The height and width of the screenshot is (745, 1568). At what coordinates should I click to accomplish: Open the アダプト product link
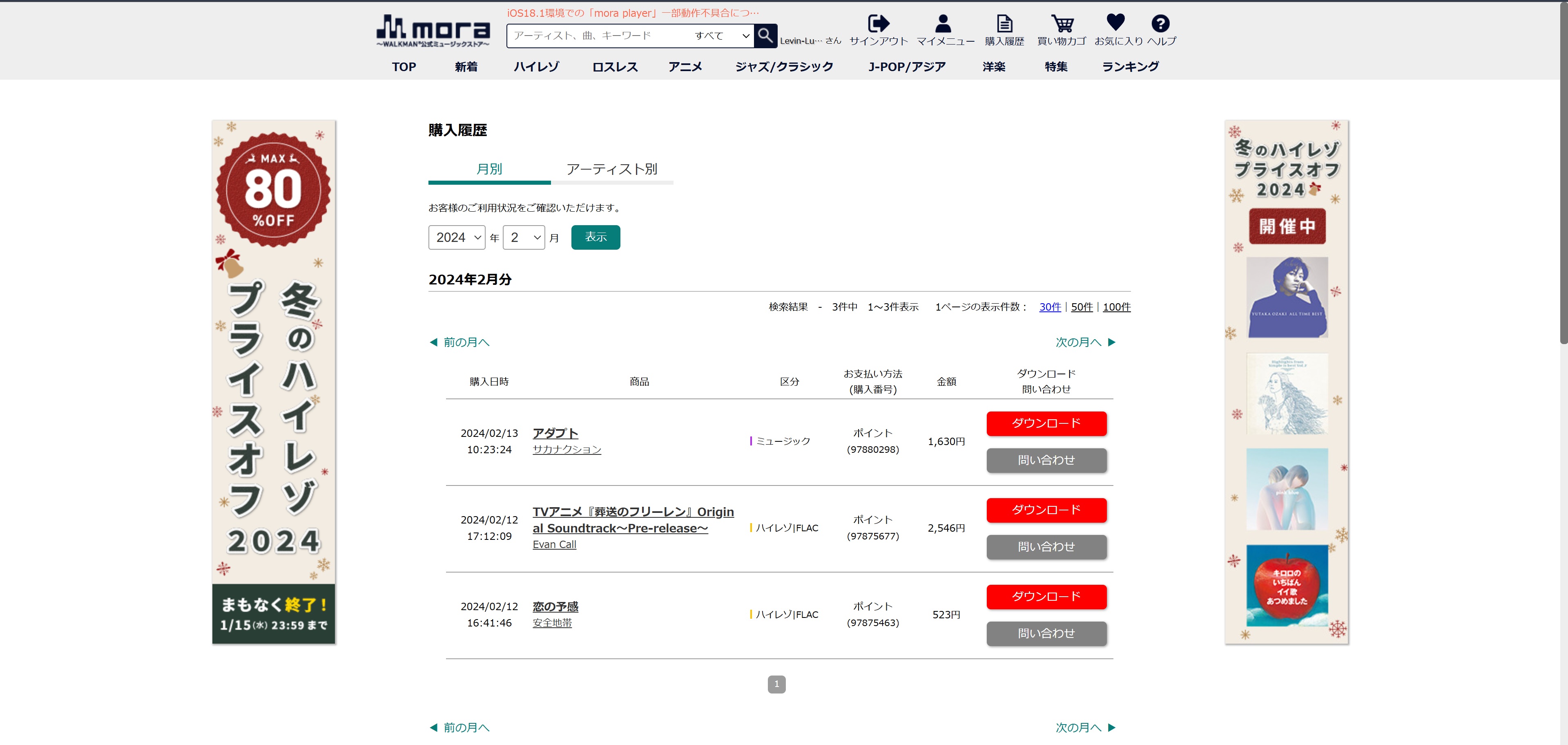click(555, 433)
